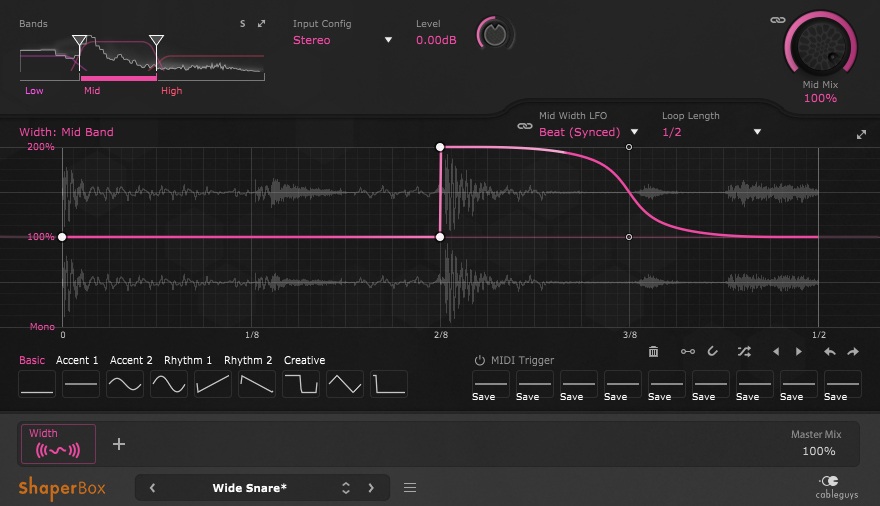Switch to Rhythm 1 waveform presets
Screen dimensions: 880x506
click(188, 360)
